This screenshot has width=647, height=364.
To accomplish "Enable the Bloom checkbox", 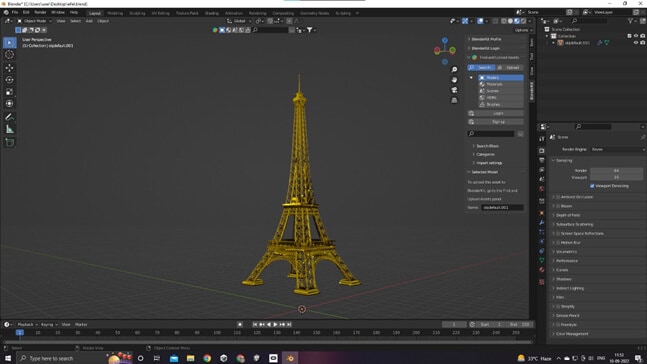I will click(558, 206).
